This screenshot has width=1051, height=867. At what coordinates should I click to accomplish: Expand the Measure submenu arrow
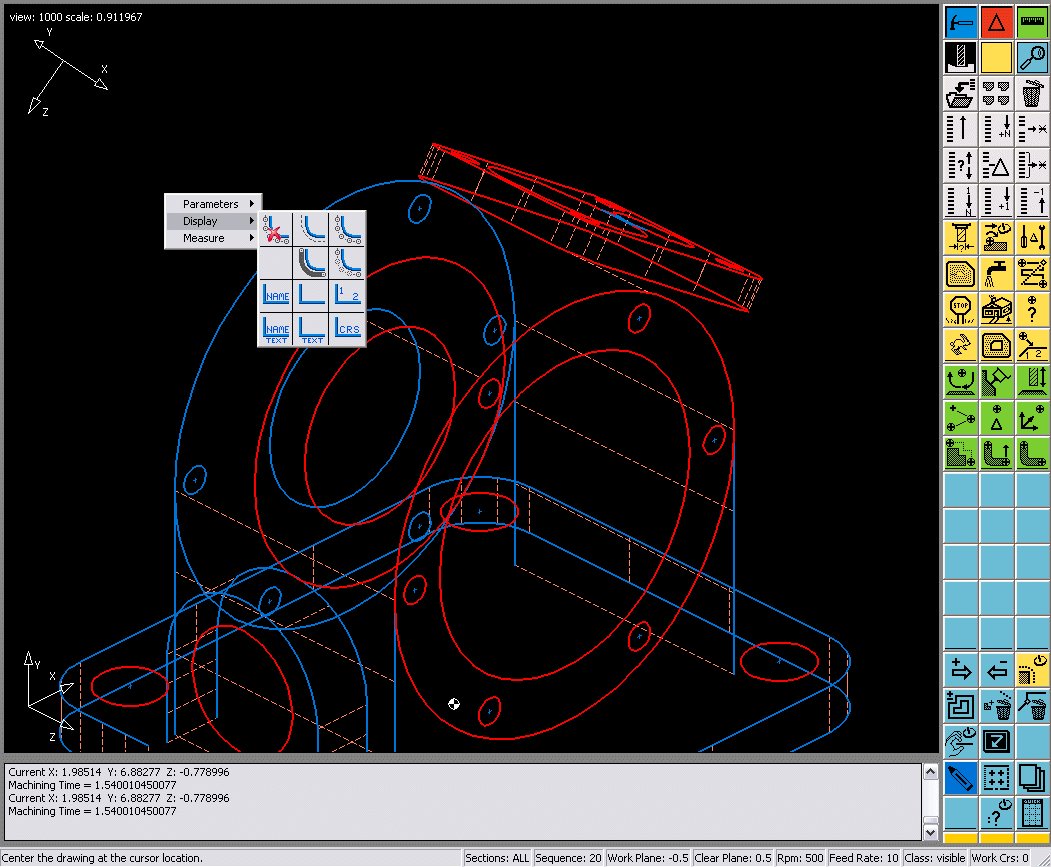[x=251, y=238]
